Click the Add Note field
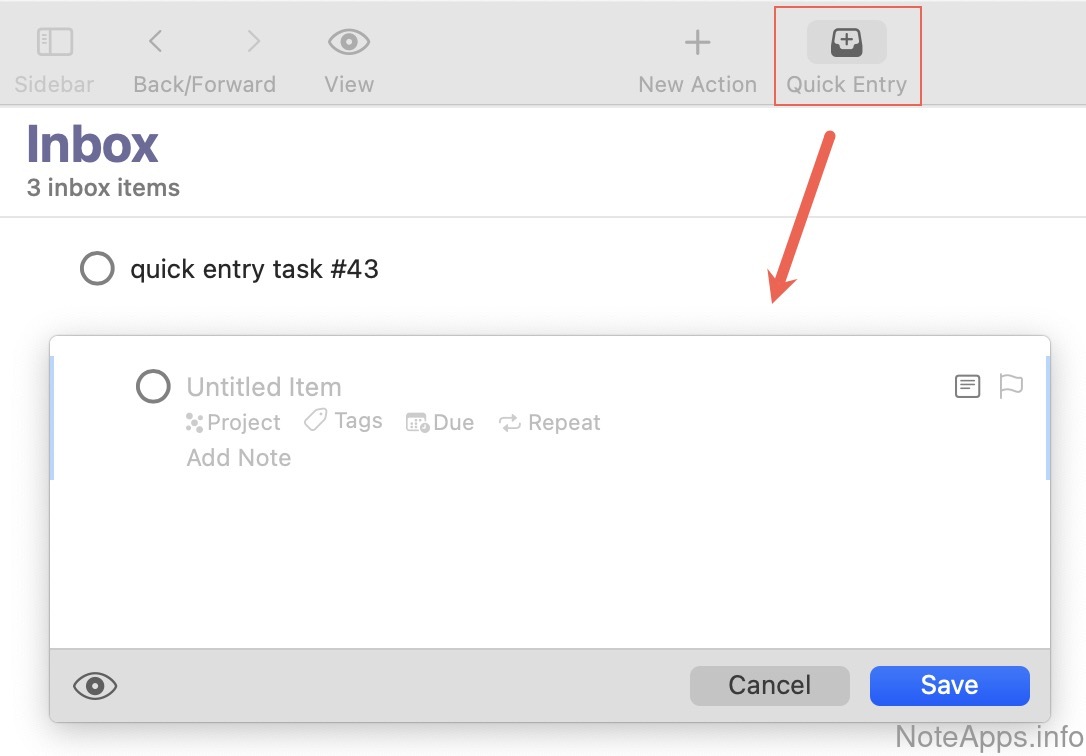 coord(239,458)
